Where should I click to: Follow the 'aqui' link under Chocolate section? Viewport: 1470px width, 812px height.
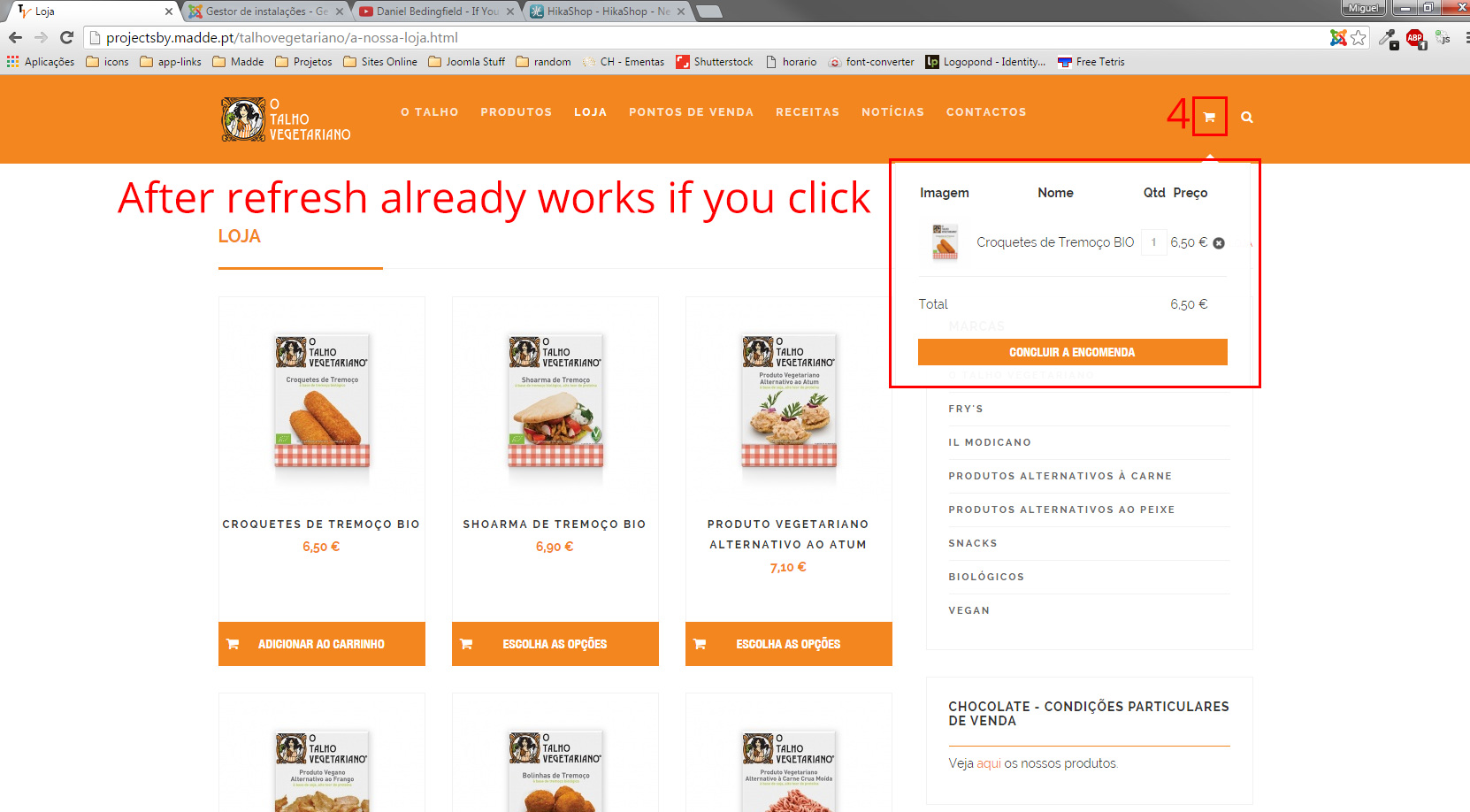(989, 763)
